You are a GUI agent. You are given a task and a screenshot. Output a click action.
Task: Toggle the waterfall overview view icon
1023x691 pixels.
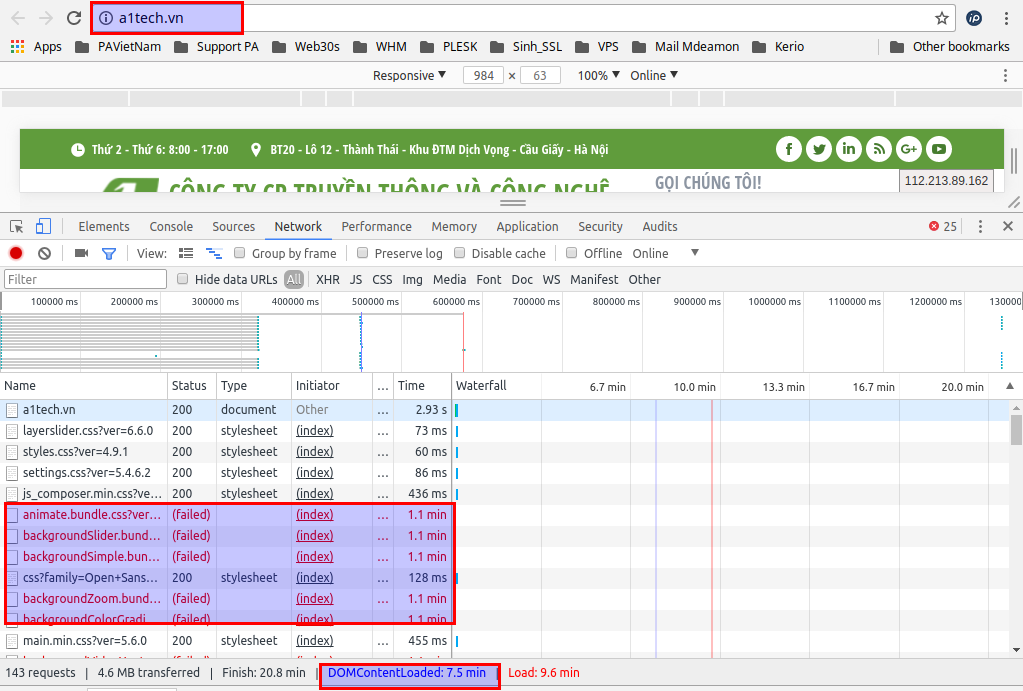(214, 253)
